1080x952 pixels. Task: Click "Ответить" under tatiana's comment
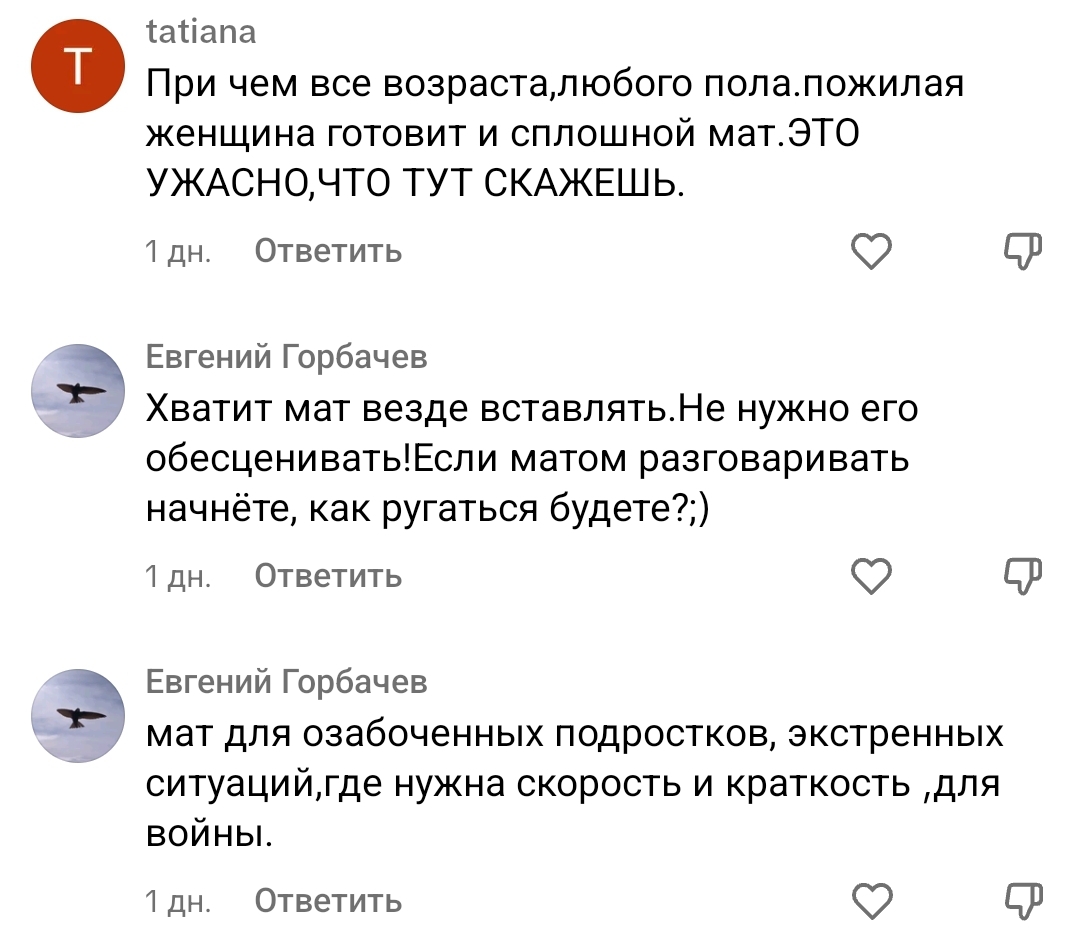point(328,251)
